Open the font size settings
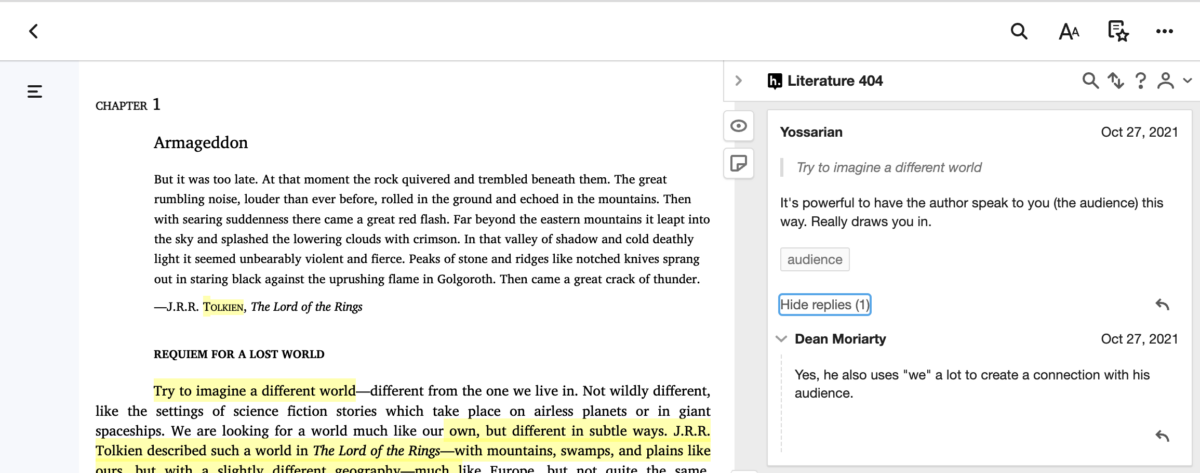The image size is (1200, 473). [1068, 31]
